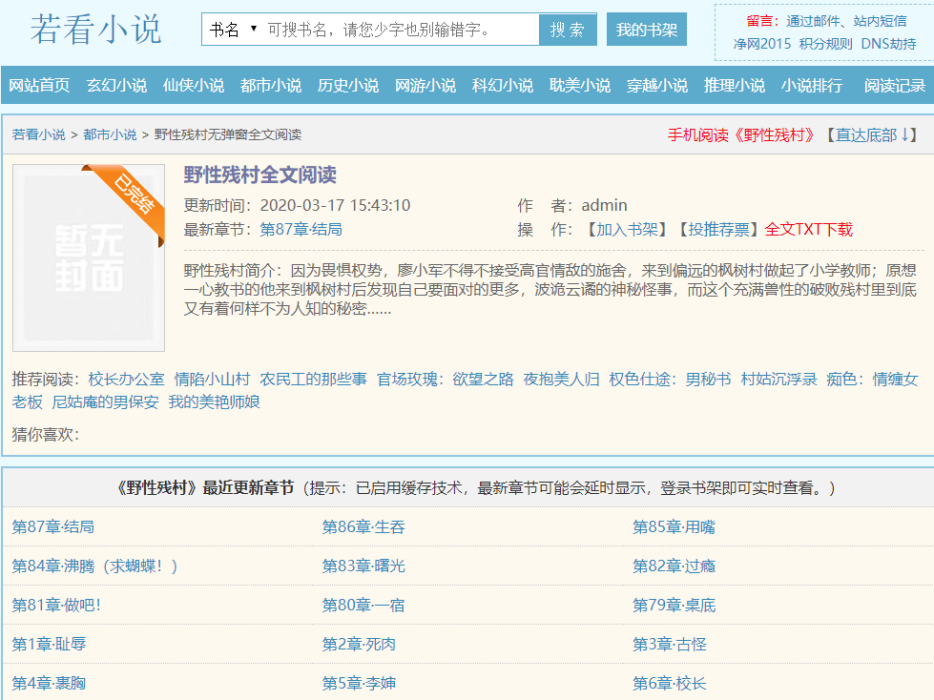Open chapter 第83章·曙光
The height and width of the screenshot is (700, 934).
tap(363, 566)
